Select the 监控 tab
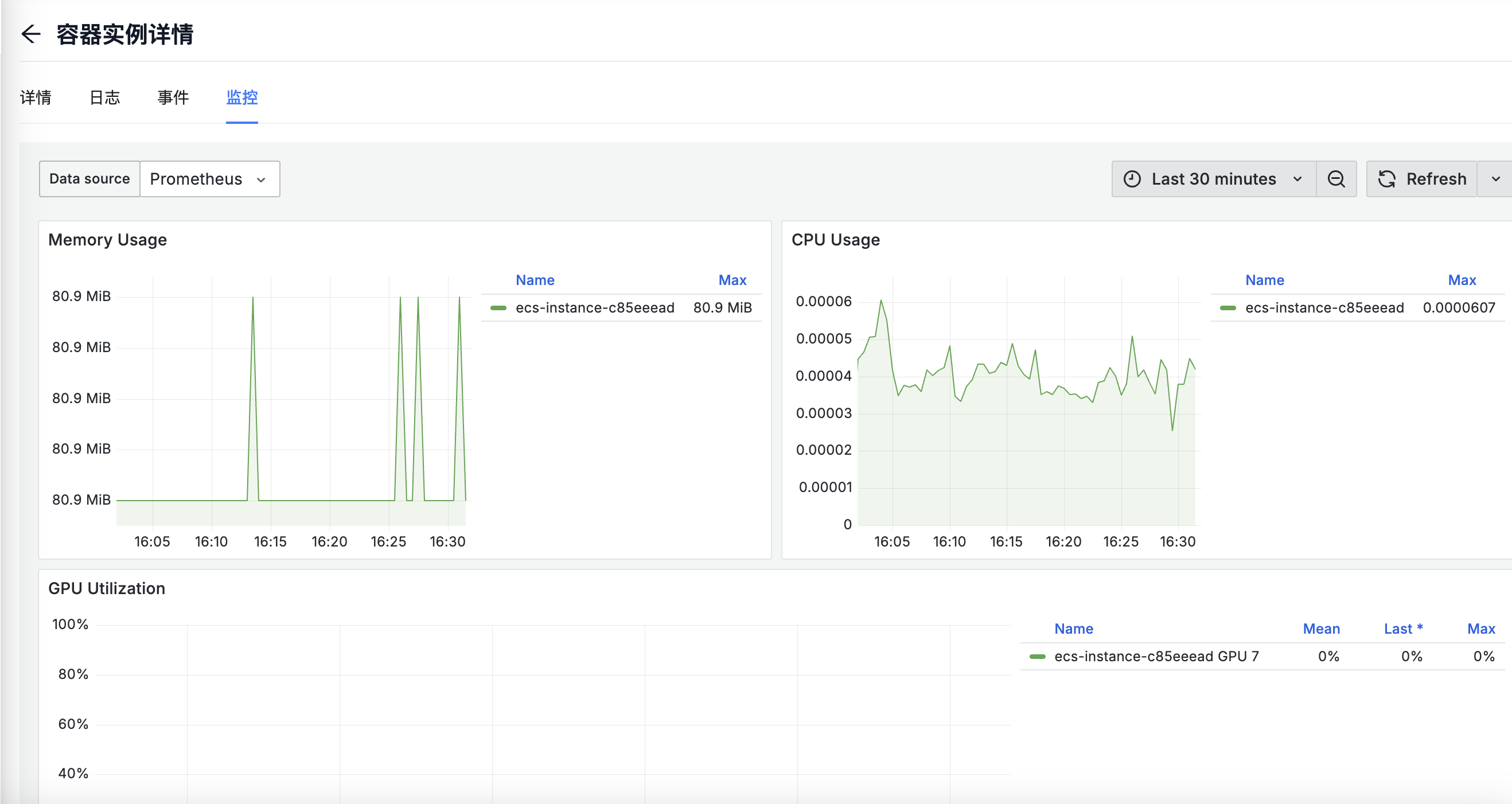Screen dimensions: 1512x804 point(242,97)
